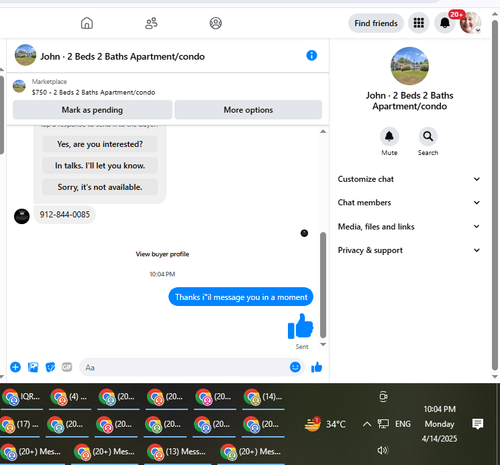Screen dimensions: 500x465
Task: Open the Groups icon in top navigation
Action: [x=215, y=23]
